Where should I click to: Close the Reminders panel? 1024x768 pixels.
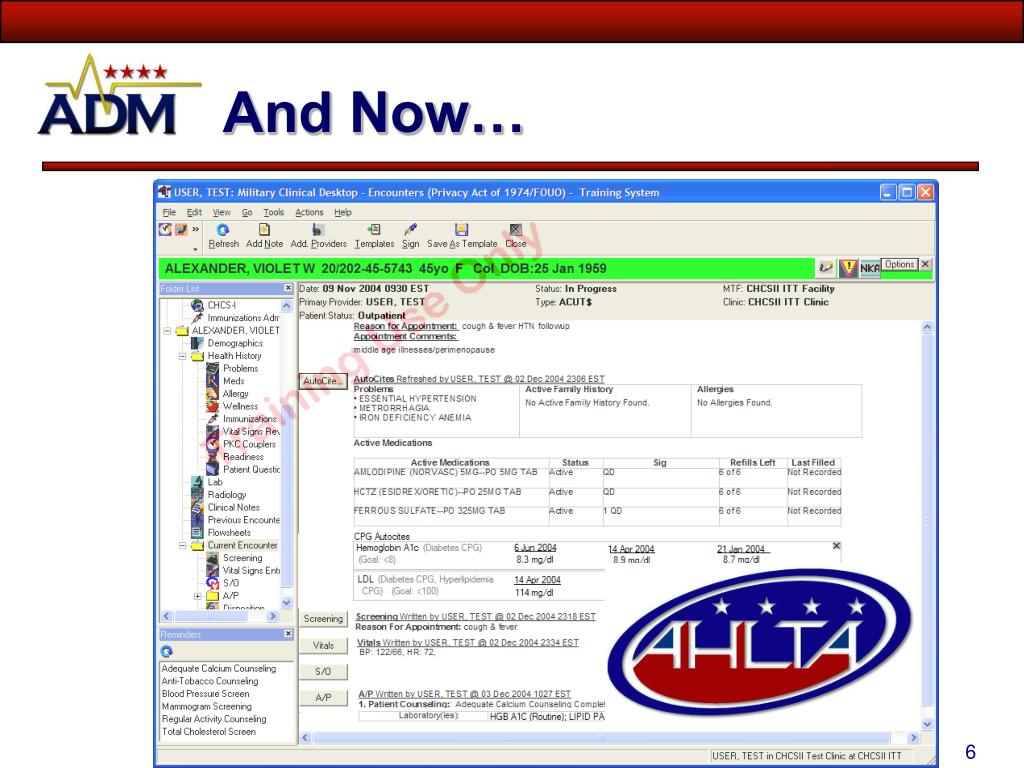(x=288, y=634)
